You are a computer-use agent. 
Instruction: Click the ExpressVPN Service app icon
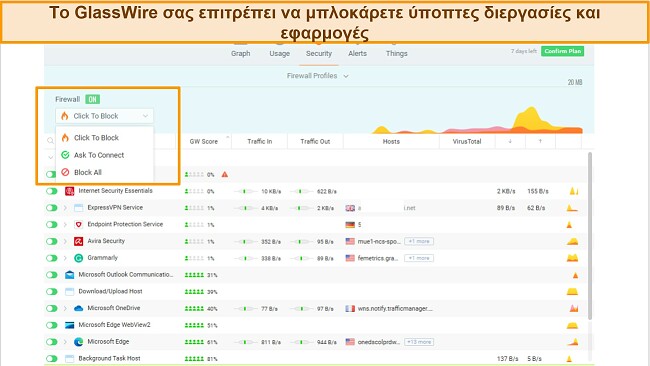coord(78,208)
